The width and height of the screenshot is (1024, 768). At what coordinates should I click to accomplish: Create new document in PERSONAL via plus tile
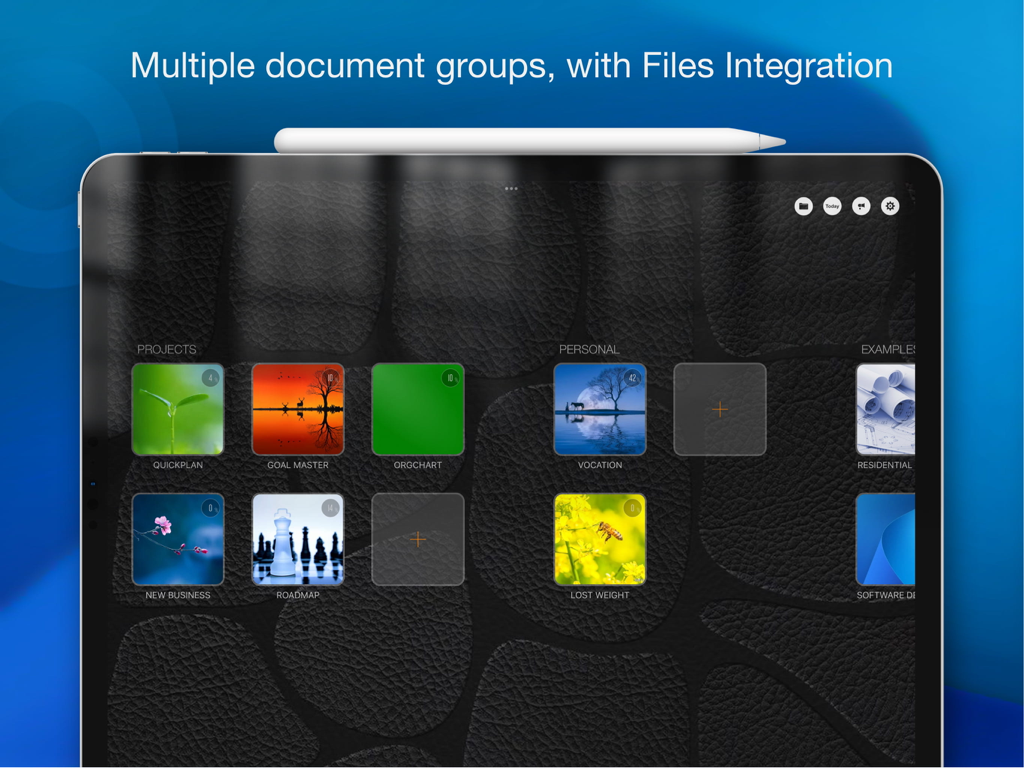point(719,408)
